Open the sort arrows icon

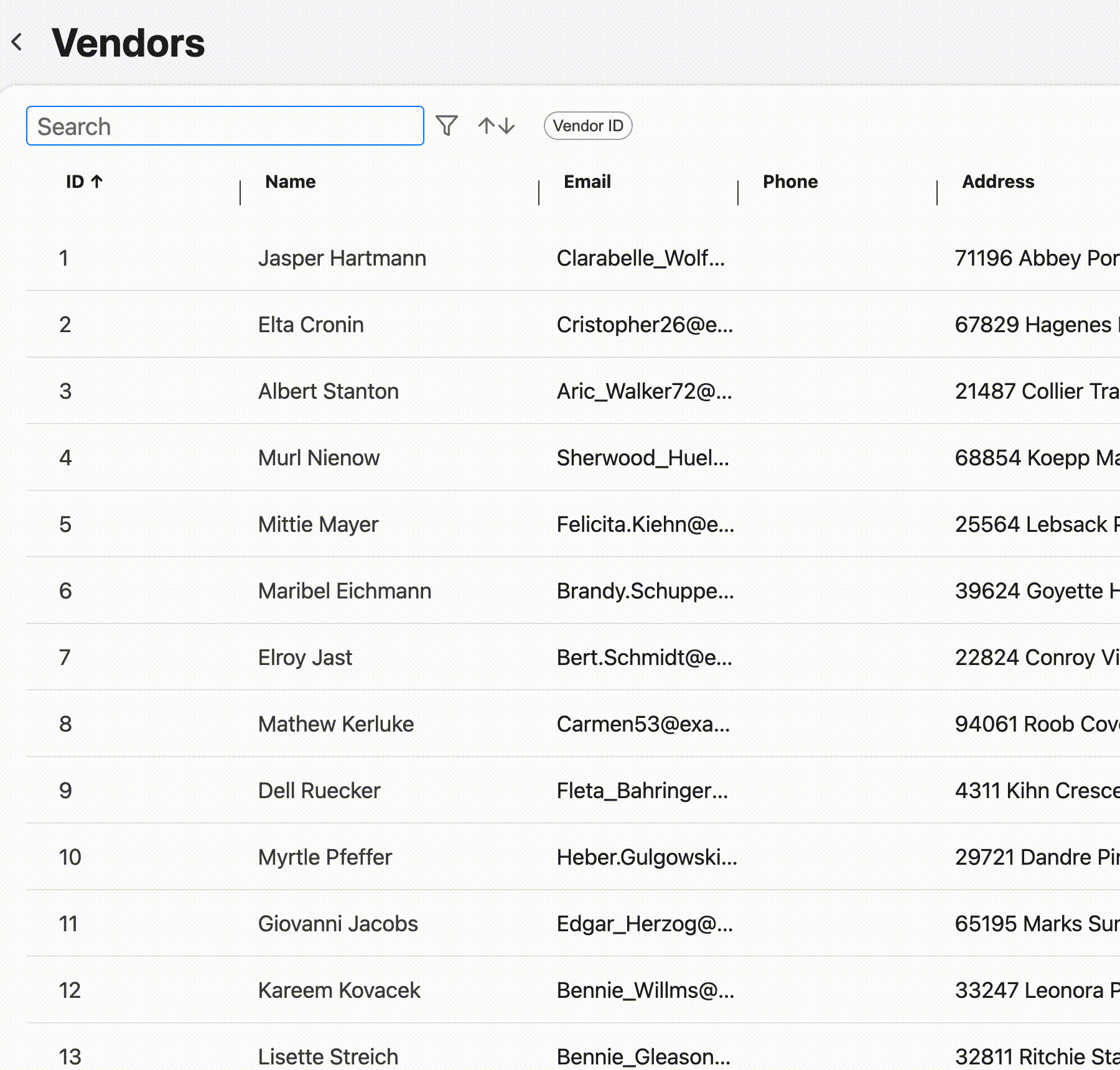[x=497, y=126]
